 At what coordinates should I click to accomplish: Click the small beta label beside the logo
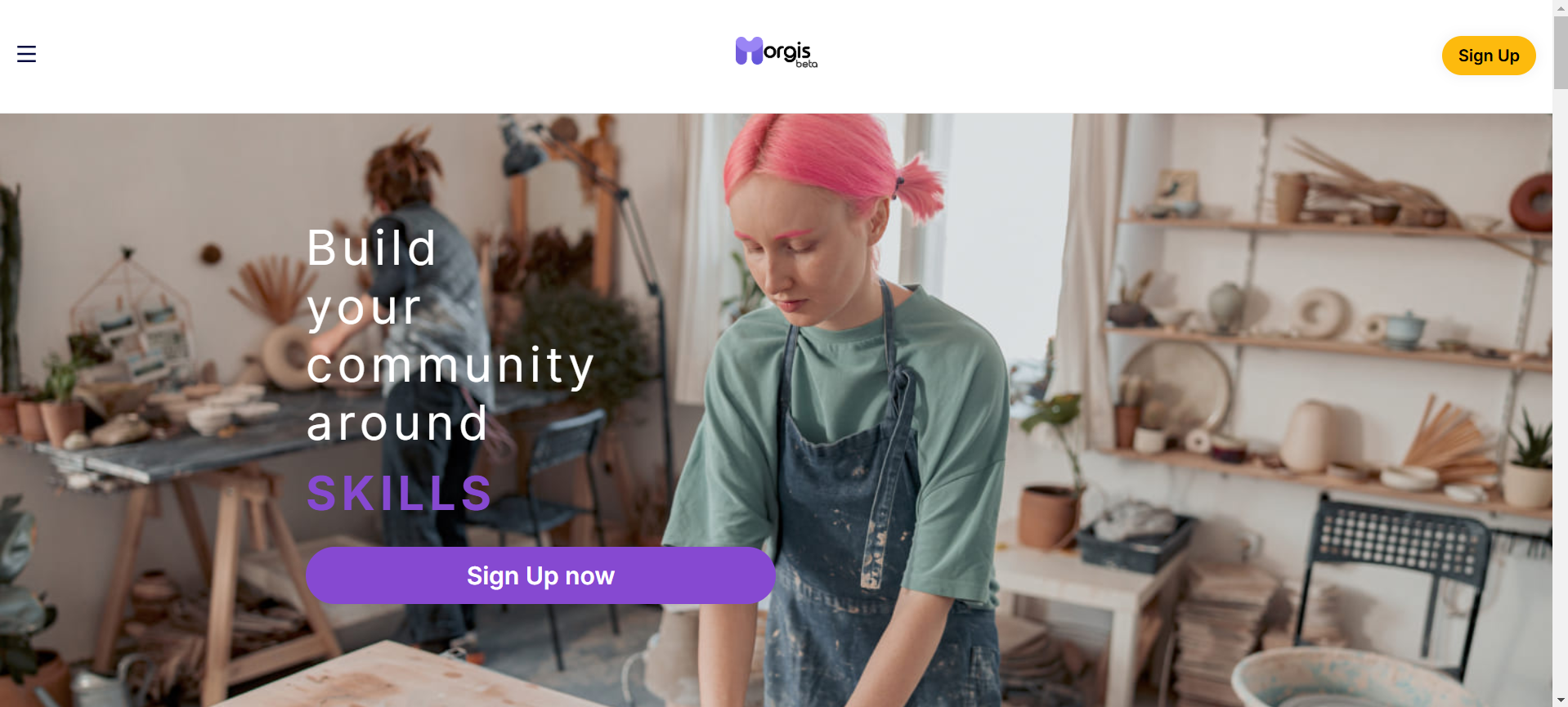[806, 64]
